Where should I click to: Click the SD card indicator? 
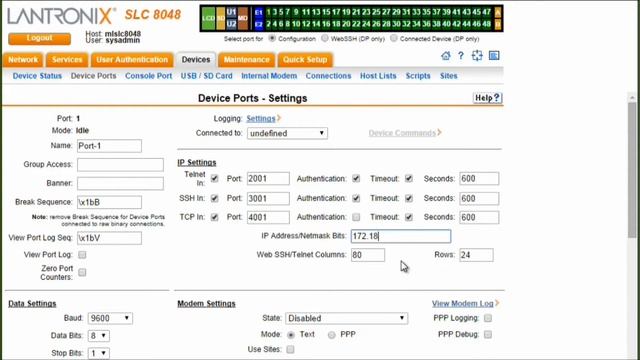(x=220, y=18)
